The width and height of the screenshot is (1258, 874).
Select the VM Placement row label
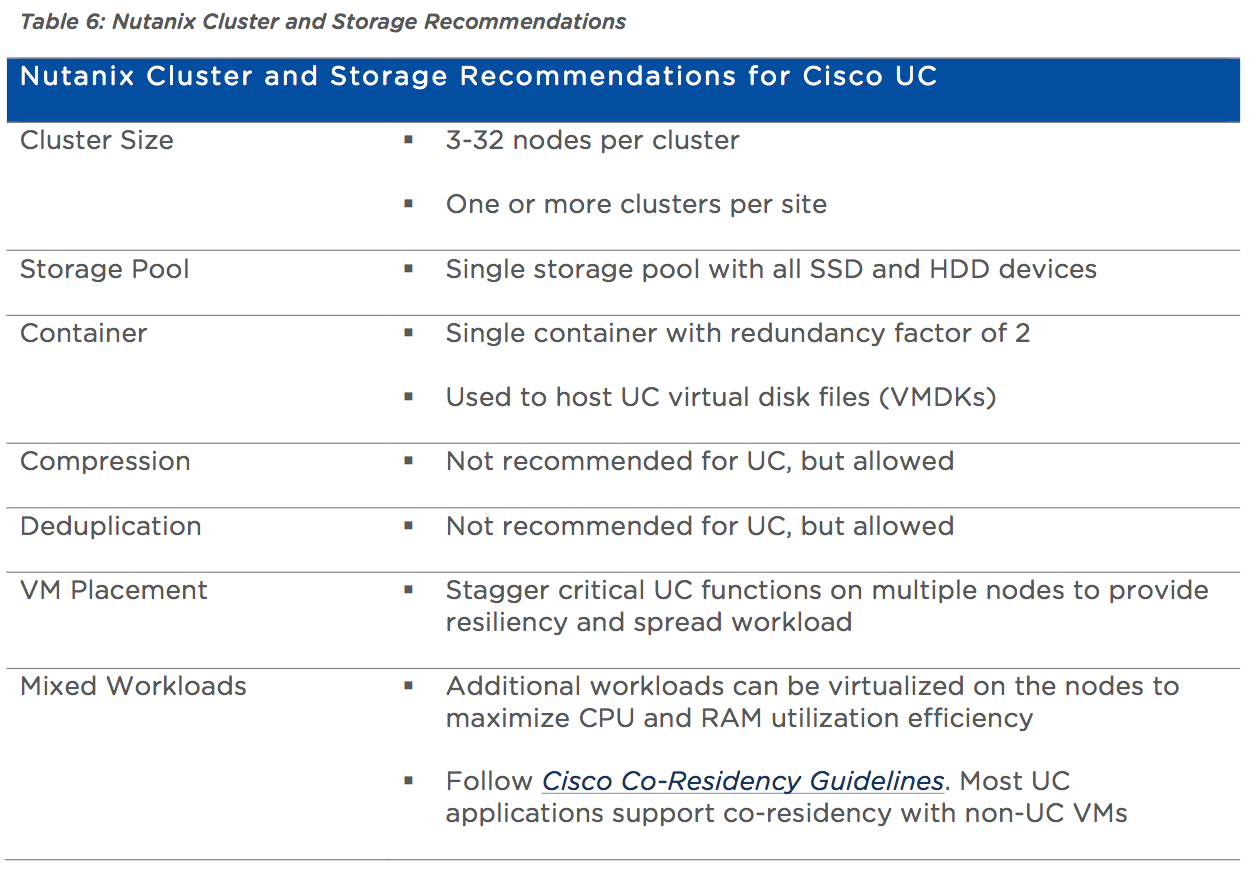[114, 590]
